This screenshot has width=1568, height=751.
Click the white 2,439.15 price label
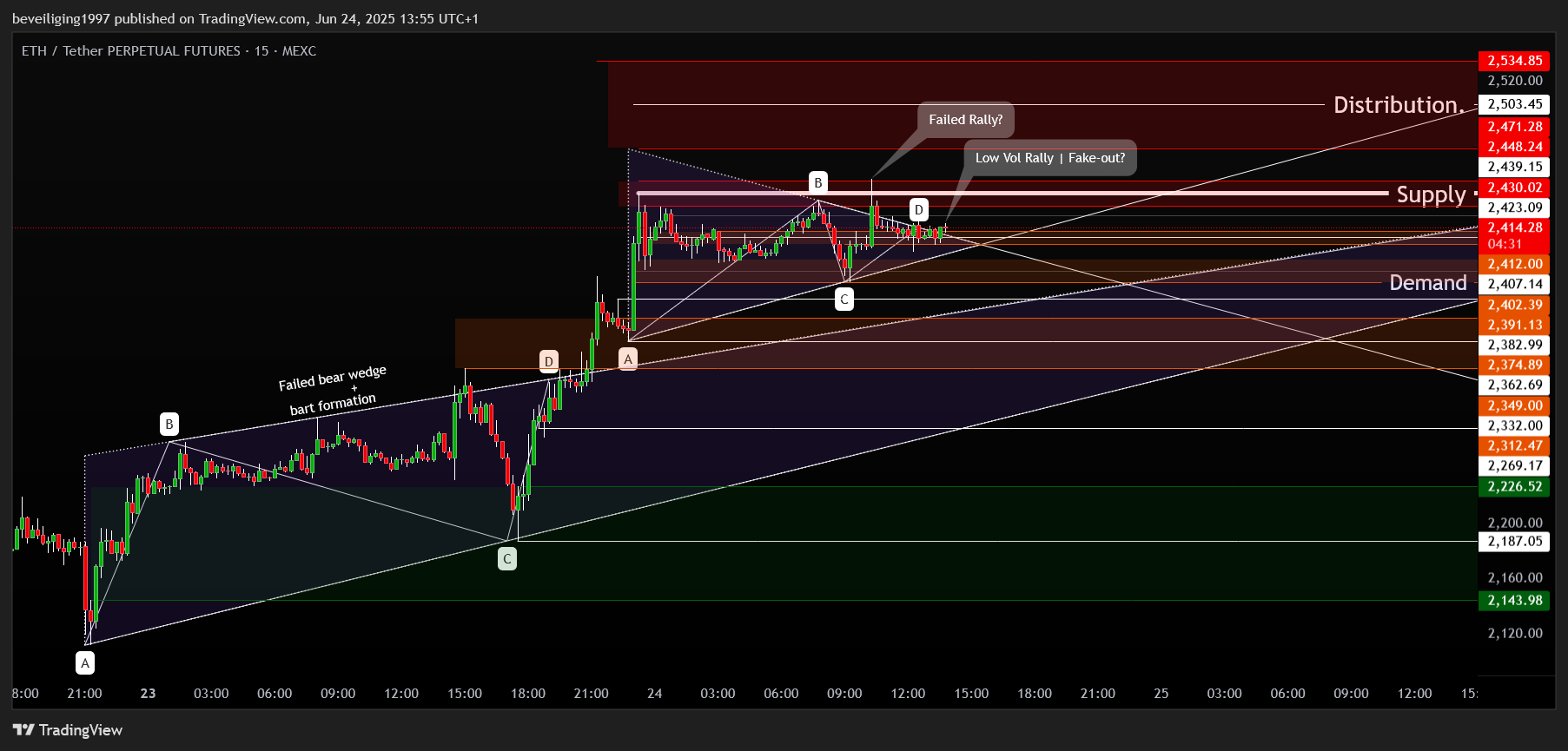[x=1514, y=167]
